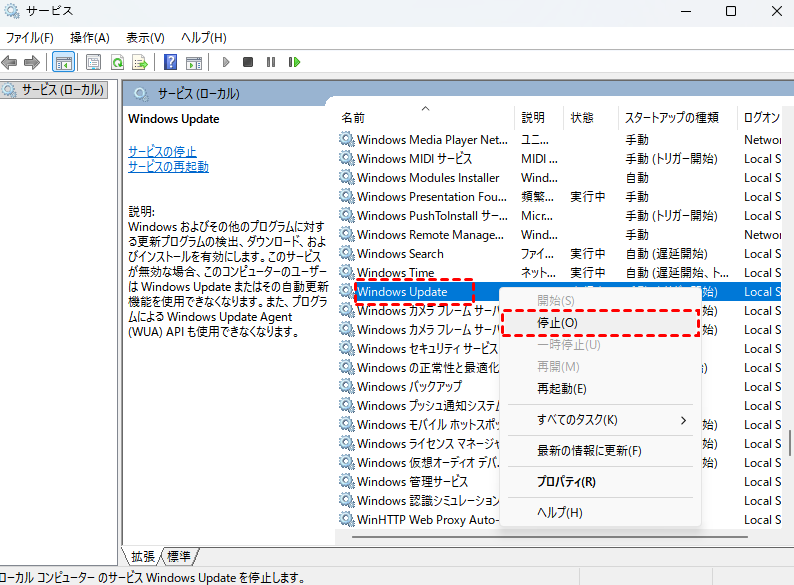Click the vertical scrollbar thumb at right edge

coord(790,443)
